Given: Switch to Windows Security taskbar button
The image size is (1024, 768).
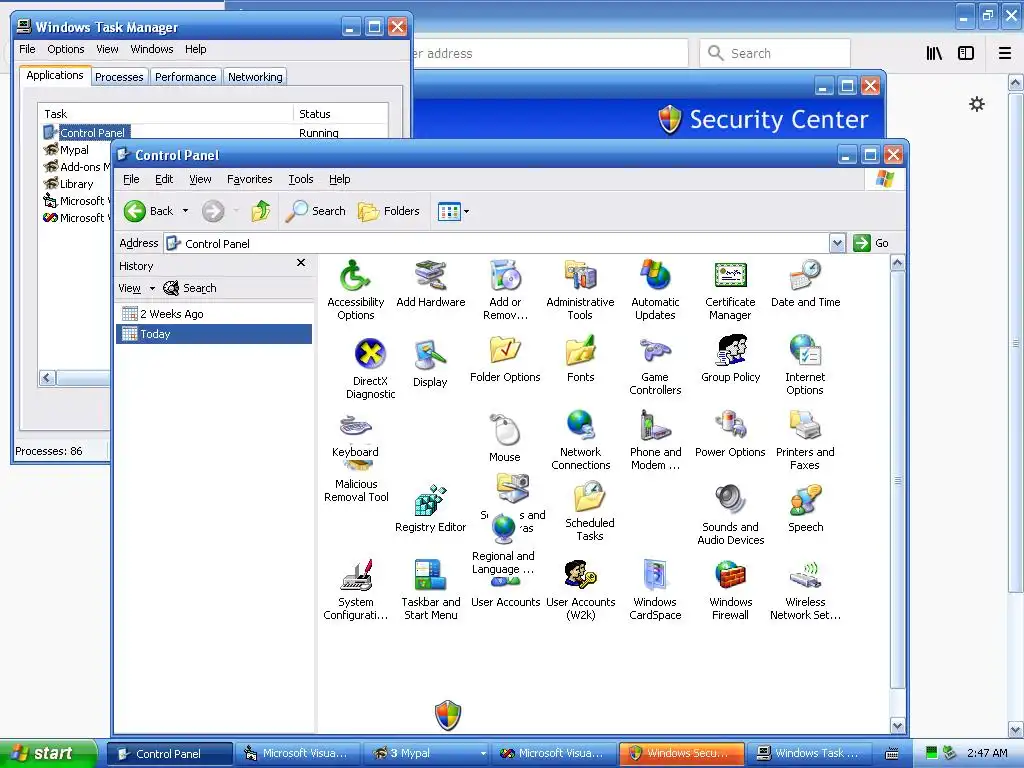Looking at the screenshot, I should [681, 753].
